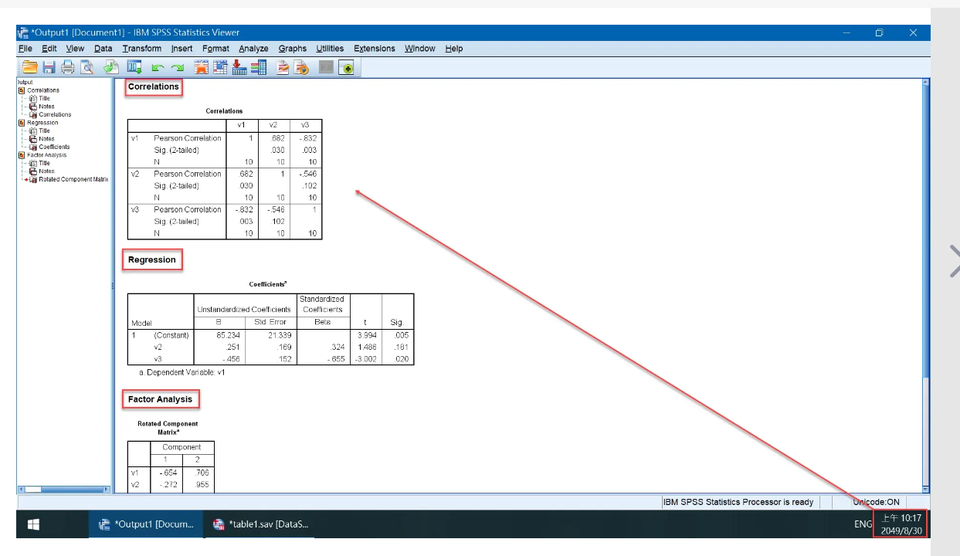Click the Undo arrow icon
The width and height of the screenshot is (960, 556).
pyautogui.click(x=157, y=68)
